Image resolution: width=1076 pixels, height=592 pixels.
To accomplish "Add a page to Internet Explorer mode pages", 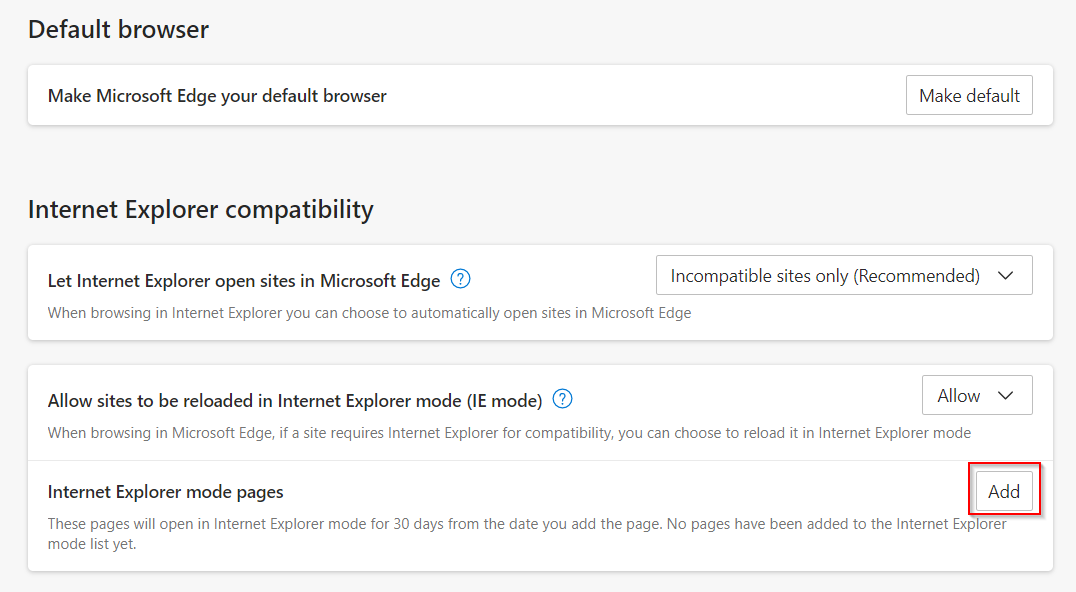I will pos(1004,491).
